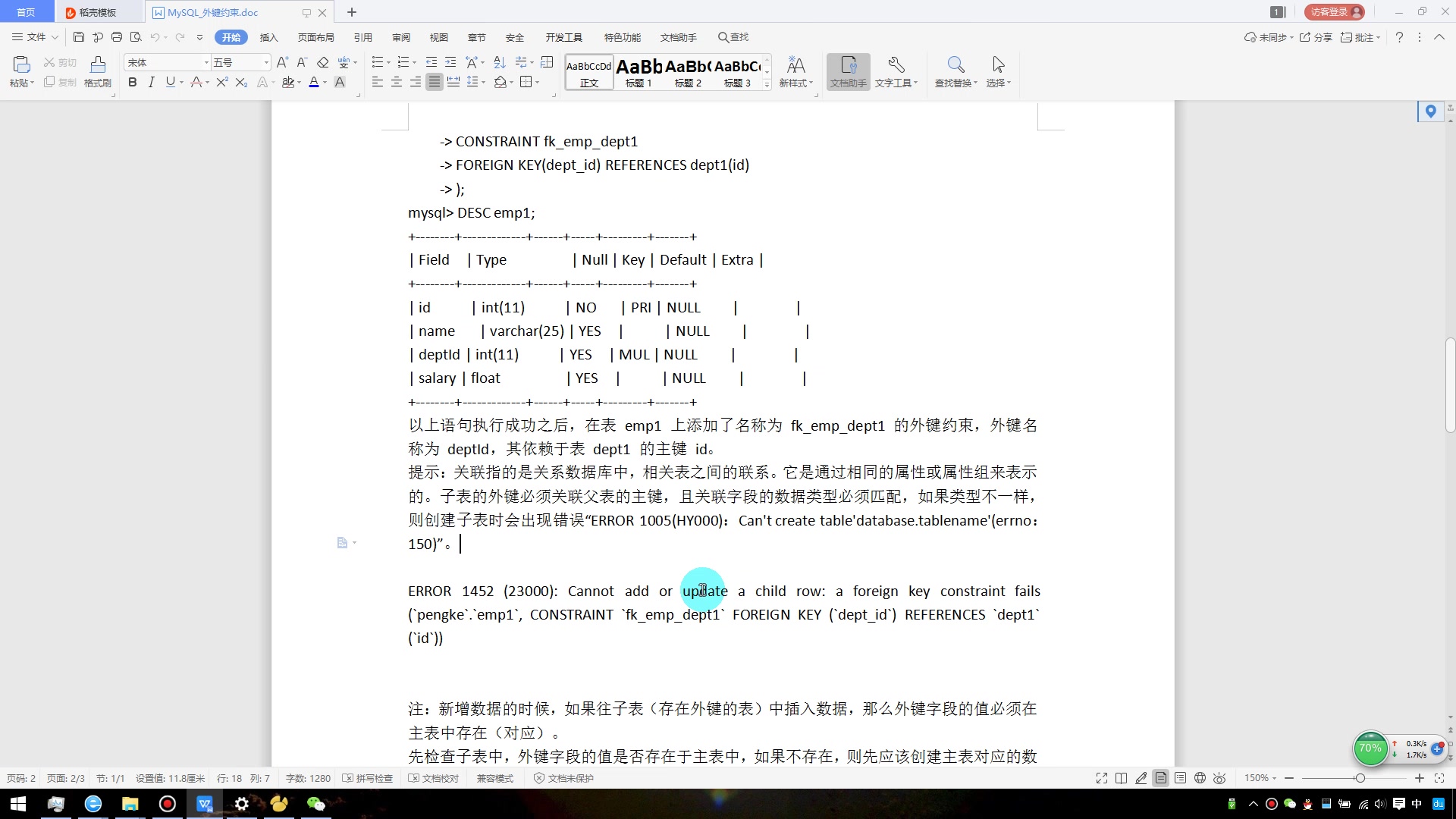Switch to the 插入 ribbon tab

269,36
